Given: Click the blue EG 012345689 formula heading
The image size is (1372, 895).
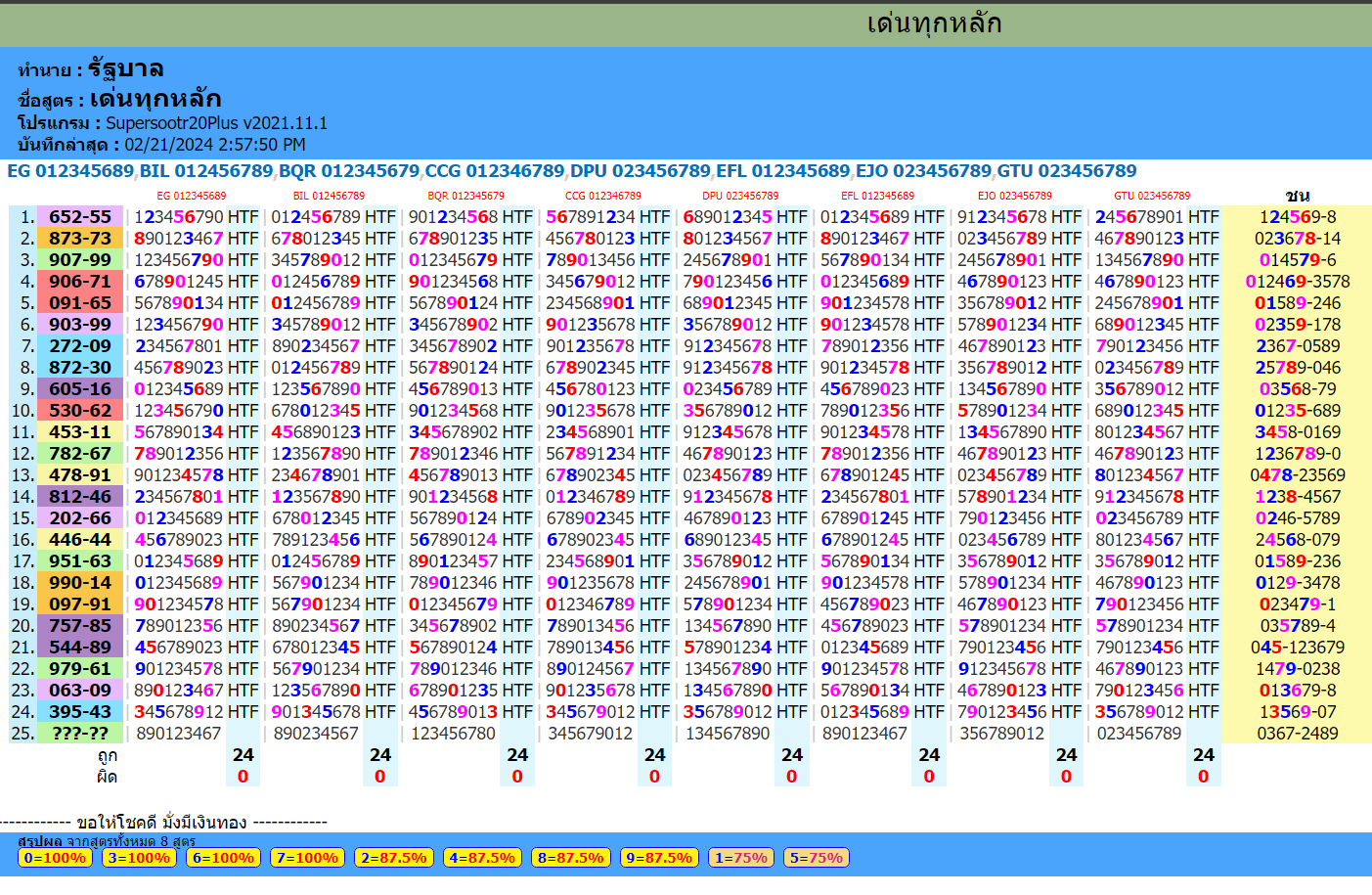Looking at the screenshot, I should coord(70,171).
